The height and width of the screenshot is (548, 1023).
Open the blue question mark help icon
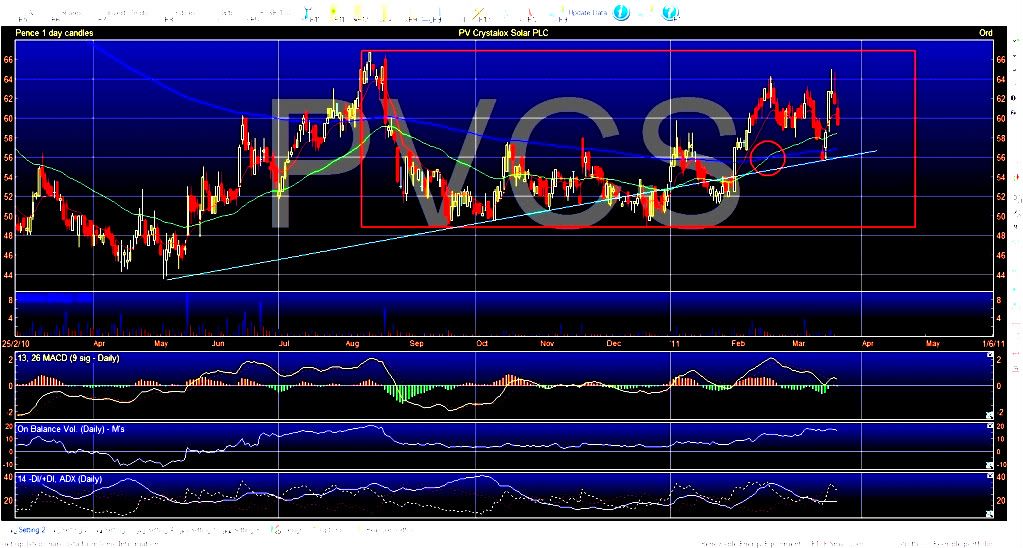(x=671, y=12)
